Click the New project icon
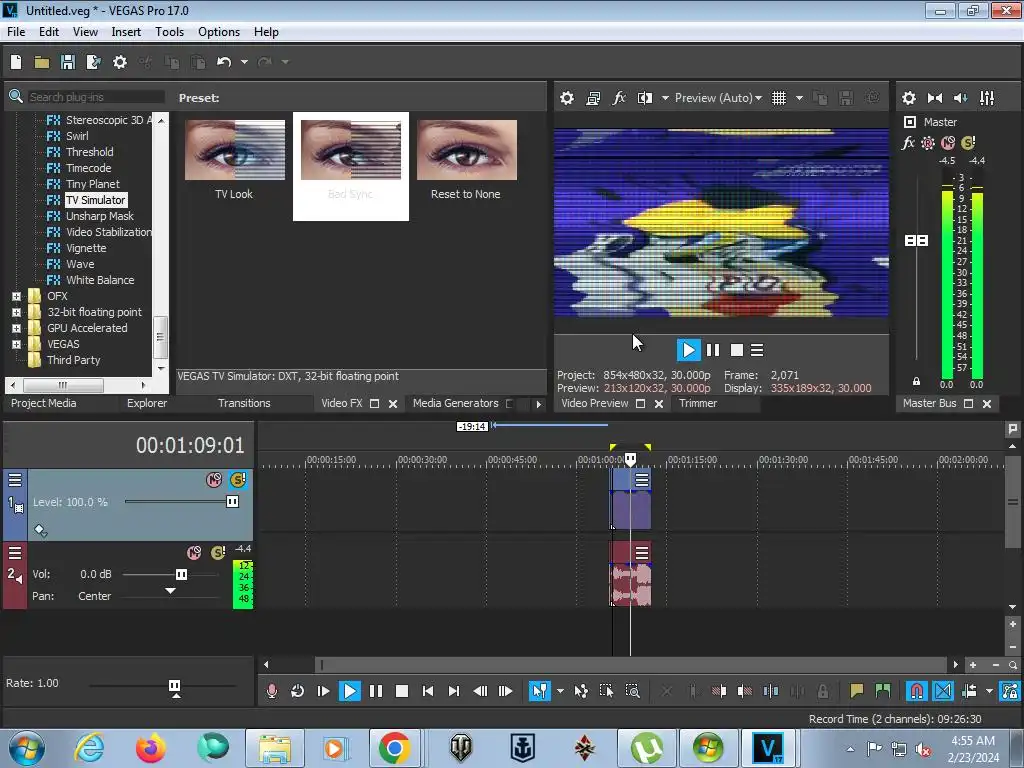The width and height of the screenshot is (1024, 768). (x=16, y=62)
